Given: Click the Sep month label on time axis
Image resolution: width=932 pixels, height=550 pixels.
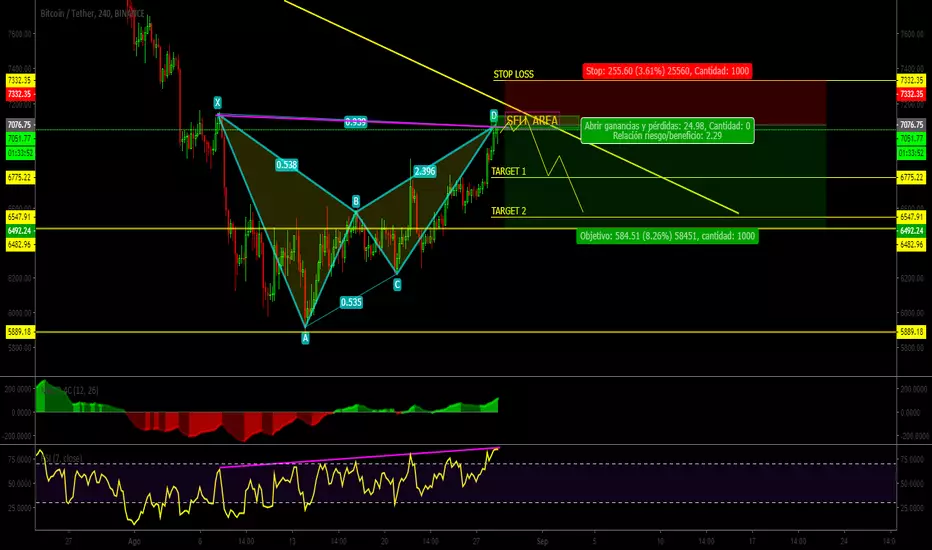Looking at the screenshot, I should coord(542,542).
